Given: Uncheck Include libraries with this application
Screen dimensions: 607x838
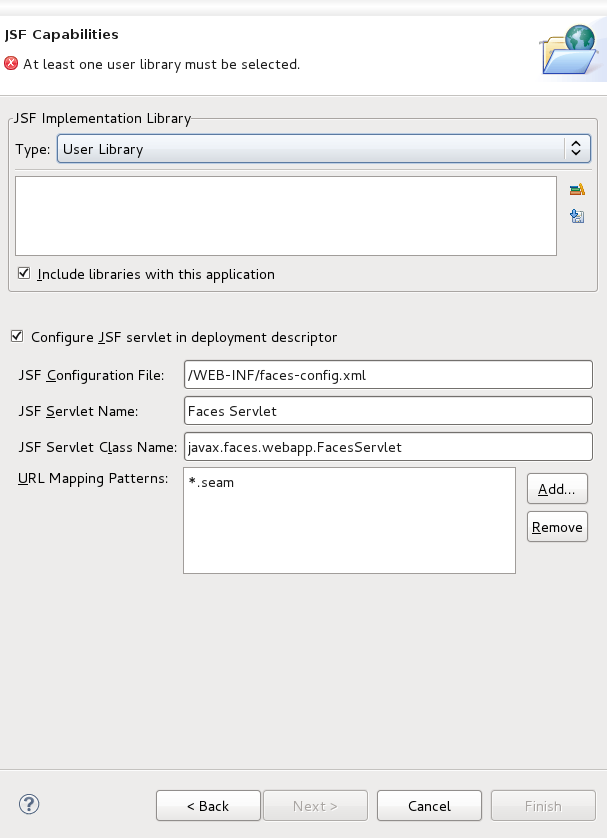Looking at the screenshot, I should tap(24, 274).
